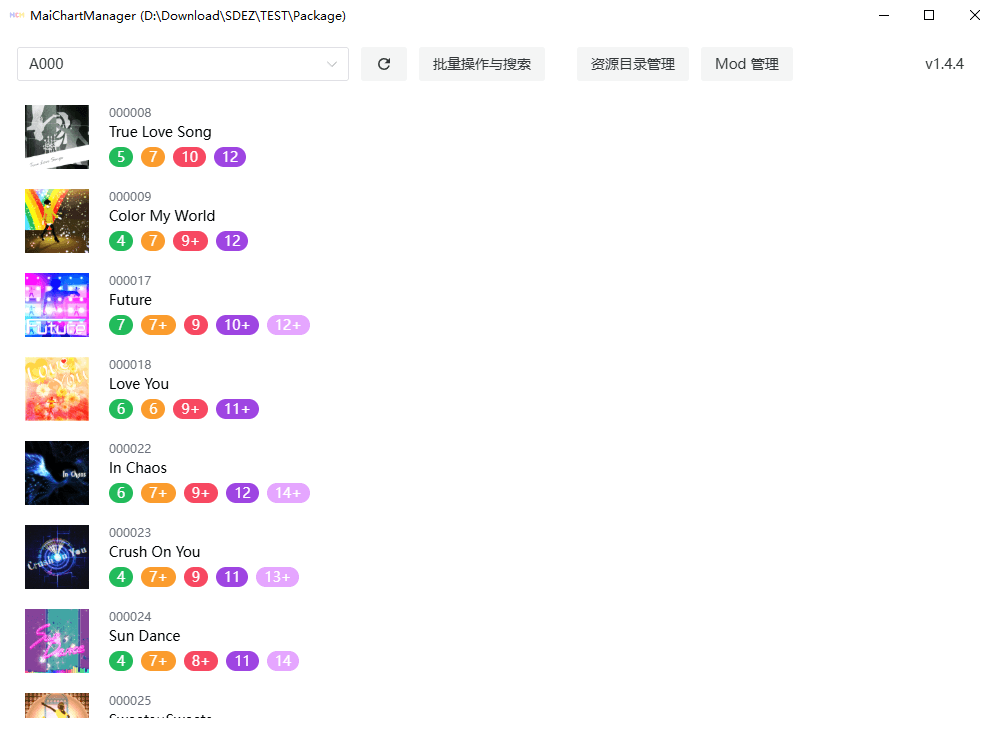This screenshot has height=735, width=999.
Task: Click Sun Dance red 8+ badge
Action: coord(201,661)
